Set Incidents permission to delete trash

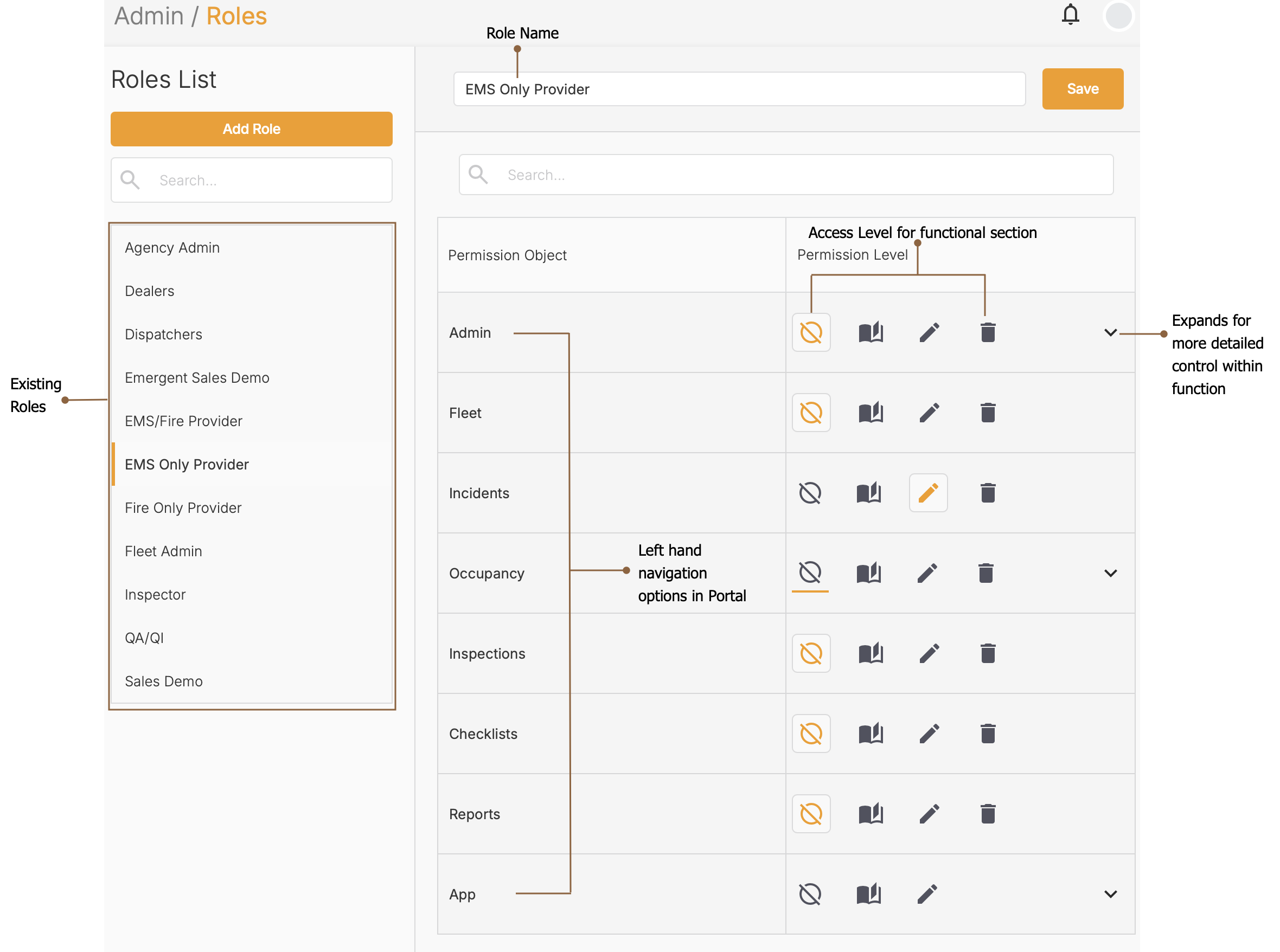coord(988,493)
